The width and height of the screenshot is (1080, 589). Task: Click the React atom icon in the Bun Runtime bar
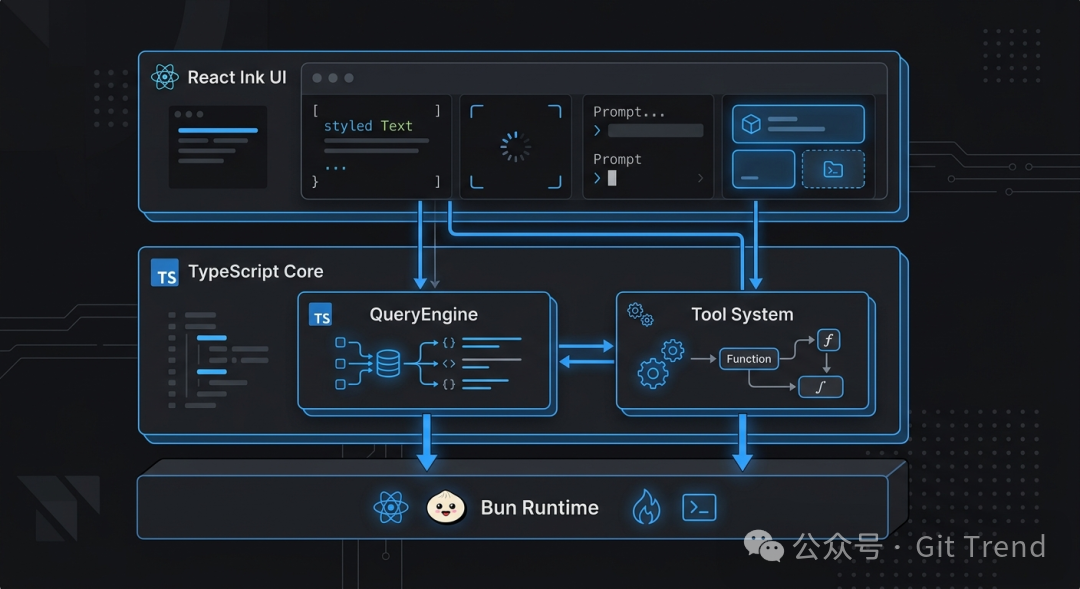391,508
